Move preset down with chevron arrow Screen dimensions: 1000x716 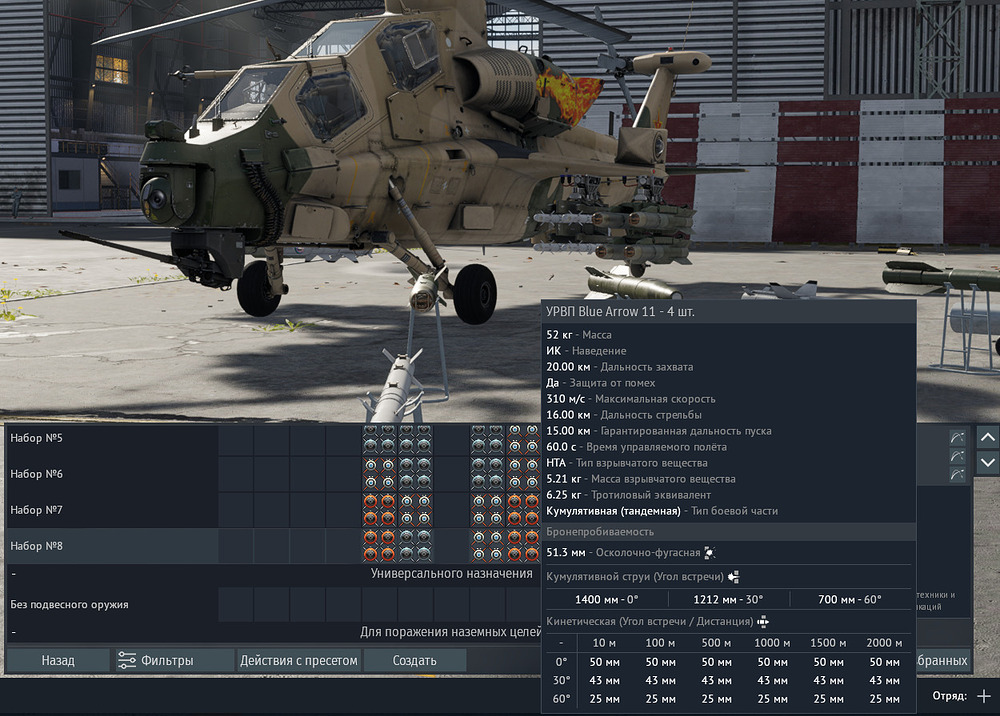pyautogui.click(x=987, y=462)
